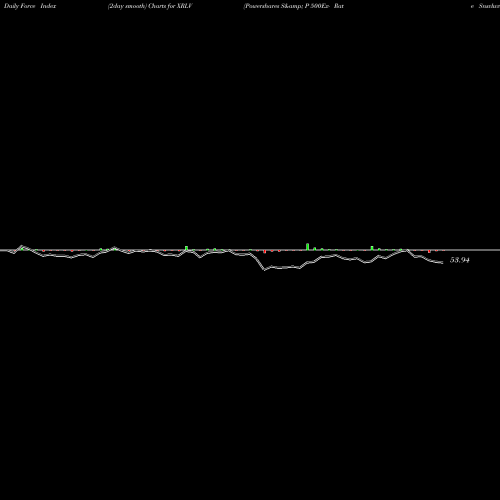Click the '(2day smooth) Charts for XRLV' text
Screen dimensions: 500x500
coord(150,6)
